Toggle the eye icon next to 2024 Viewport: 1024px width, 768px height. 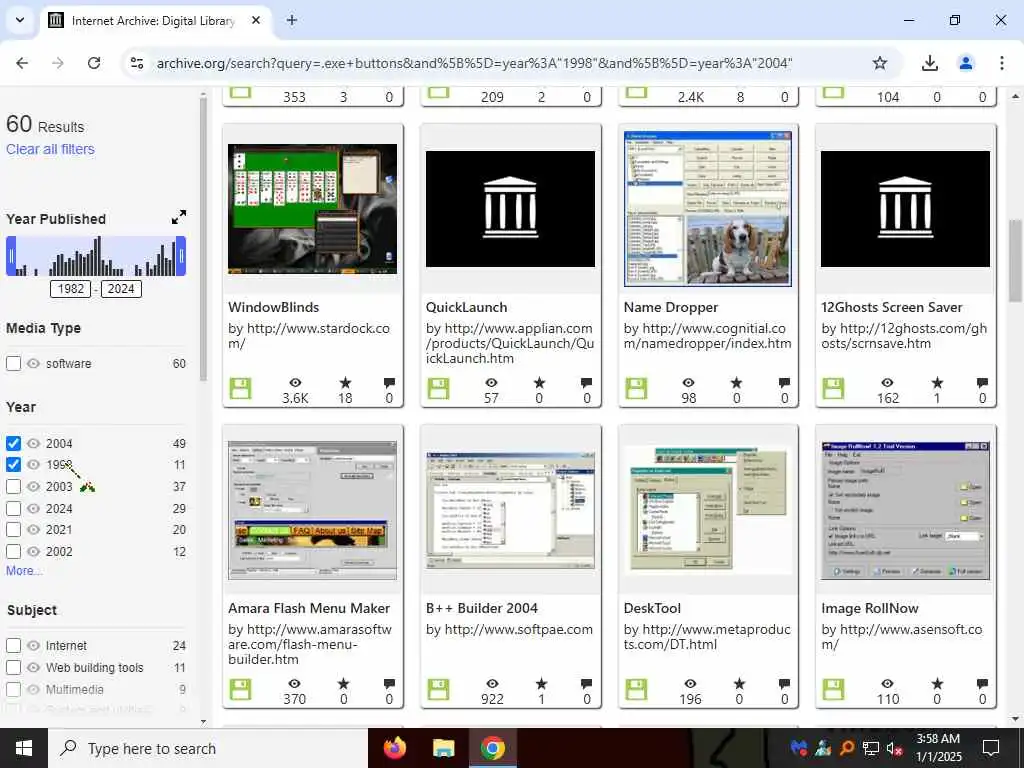point(33,508)
